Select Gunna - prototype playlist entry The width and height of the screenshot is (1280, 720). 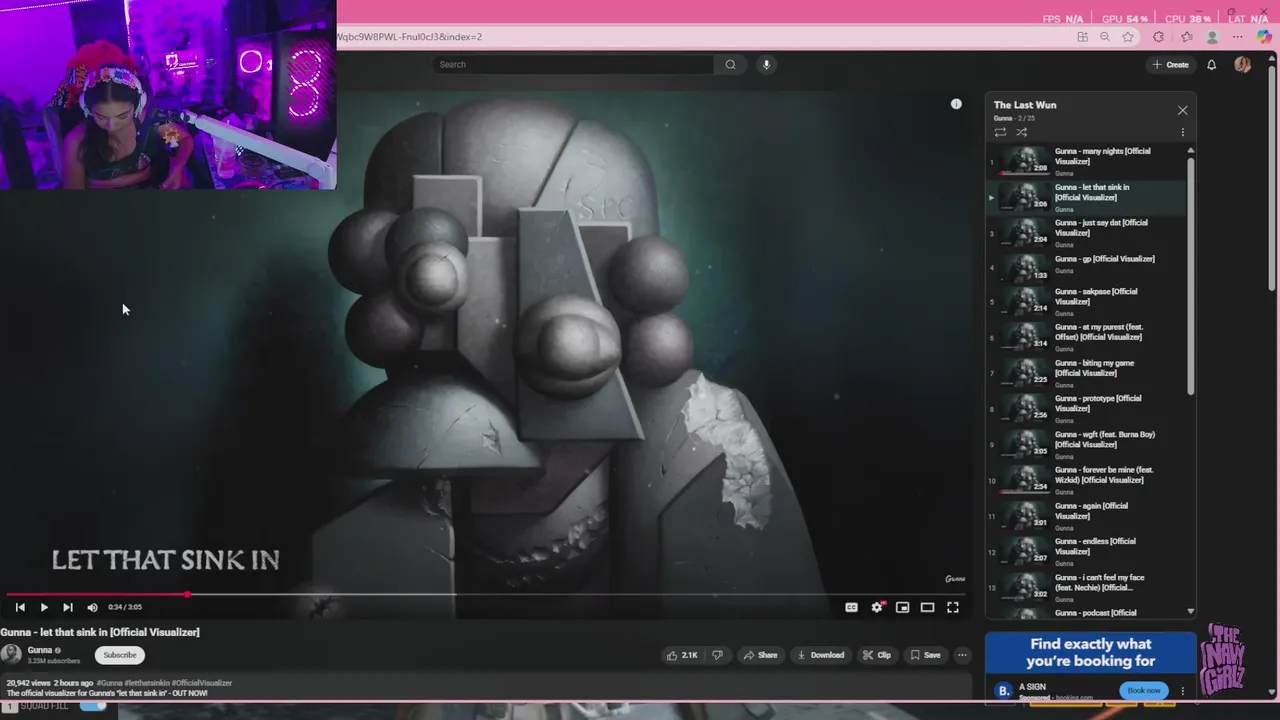pos(1087,408)
